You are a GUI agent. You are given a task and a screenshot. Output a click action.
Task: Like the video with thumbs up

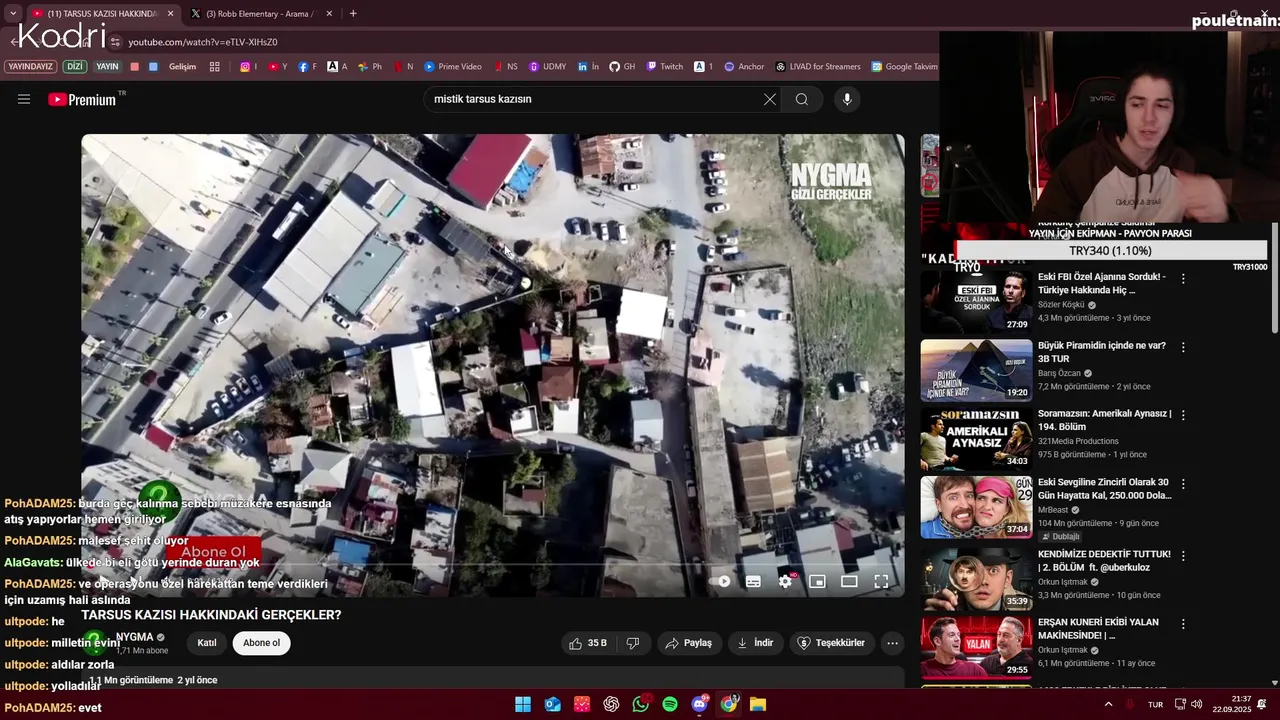click(588, 643)
